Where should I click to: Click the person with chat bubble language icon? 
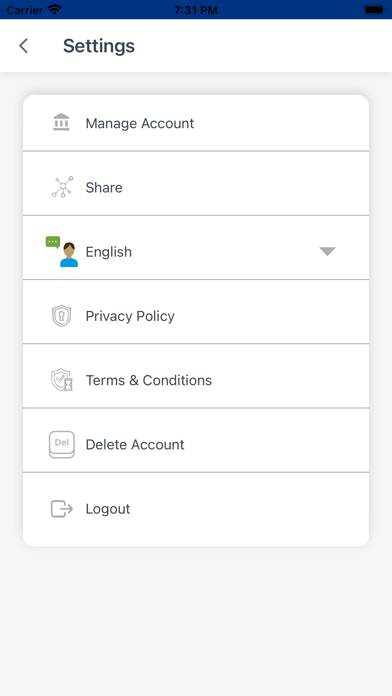(62, 251)
